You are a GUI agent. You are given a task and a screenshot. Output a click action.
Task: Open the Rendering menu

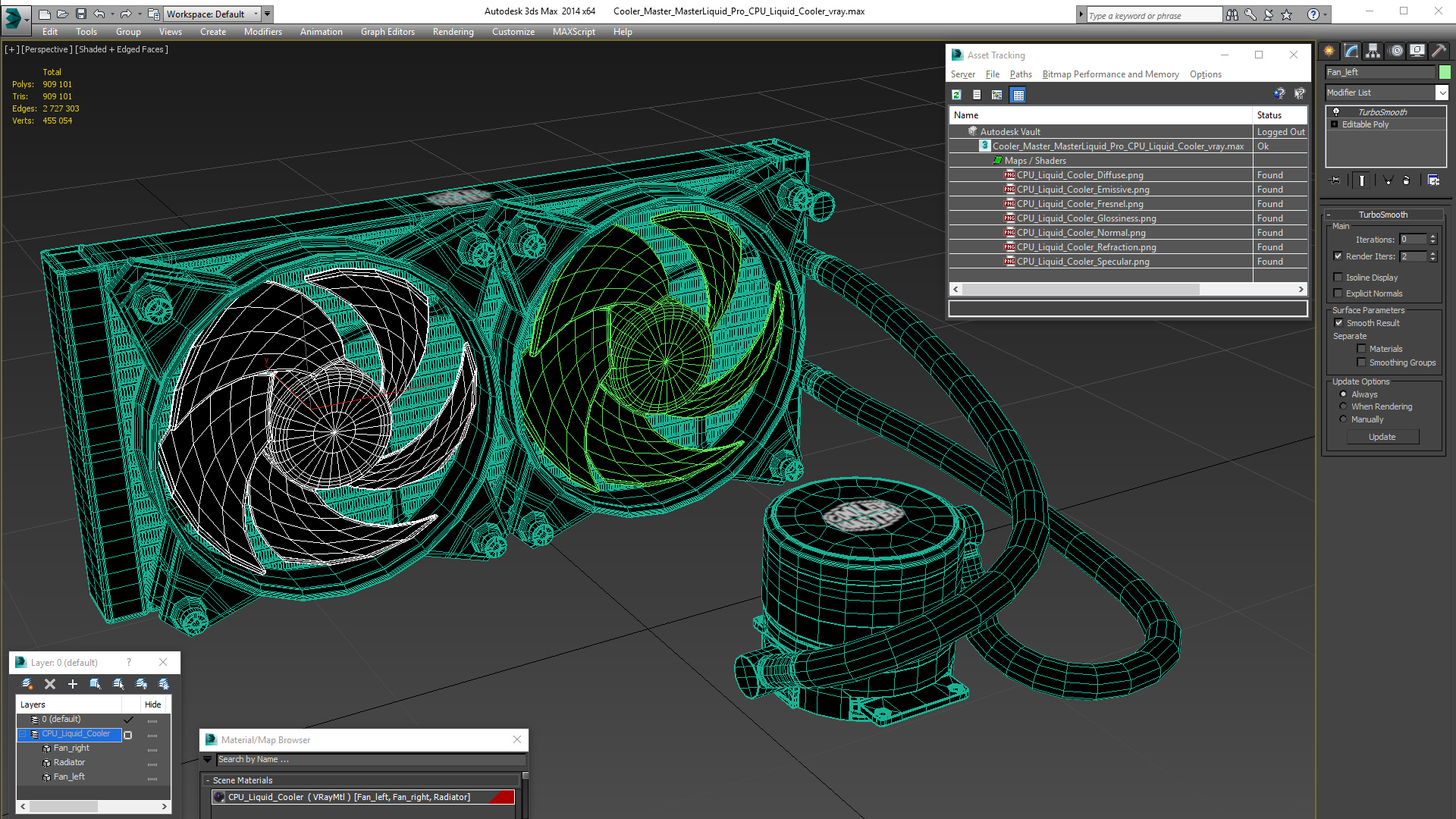(x=453, y=32)
